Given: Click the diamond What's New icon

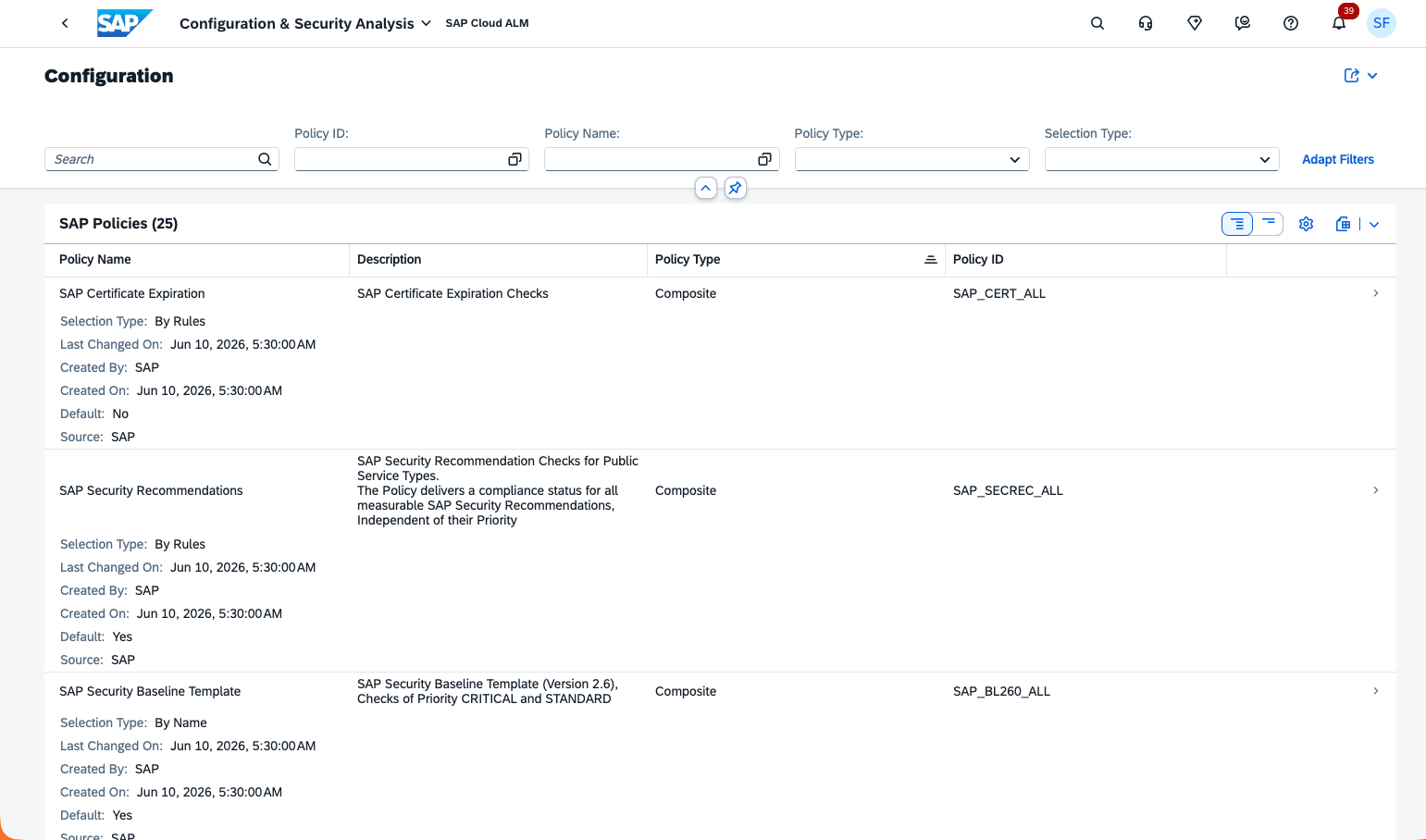Looking at the screenshot, I should (1195, 23).
